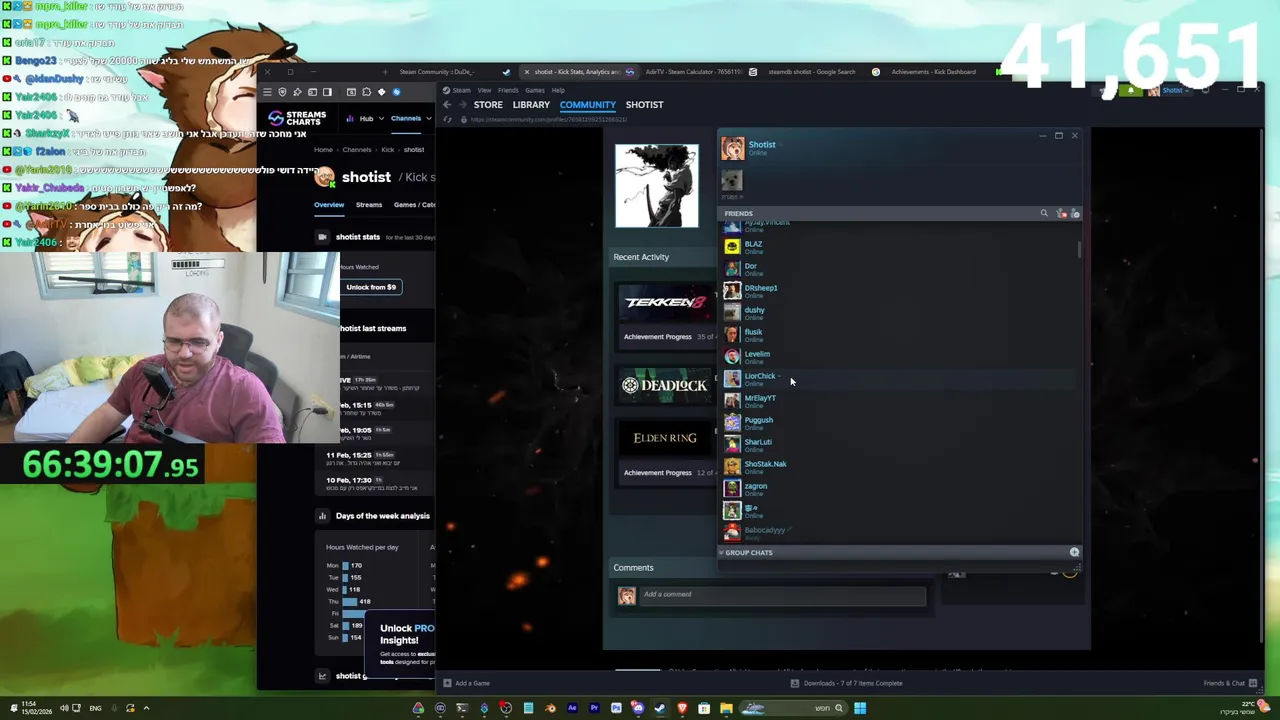Viewport: 1280px width, 720px height.
Task: Open Steam from the taskbar
Action: pyautogui.click(x=660, y=708)
